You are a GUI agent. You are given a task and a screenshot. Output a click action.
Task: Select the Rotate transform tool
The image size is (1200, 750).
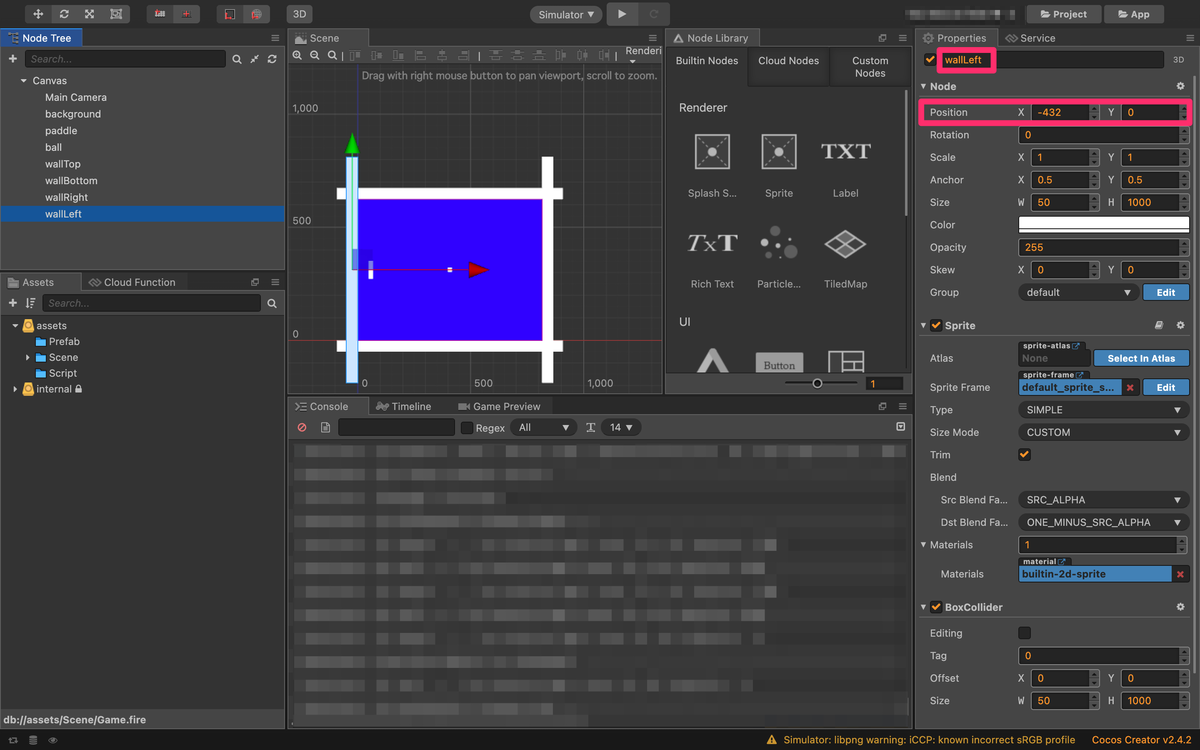(x=64, y=14)
